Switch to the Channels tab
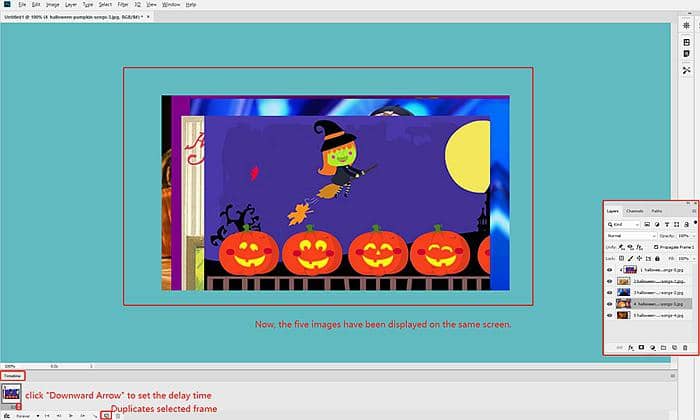This screenshot has height=420, width=700. (634, 211)
